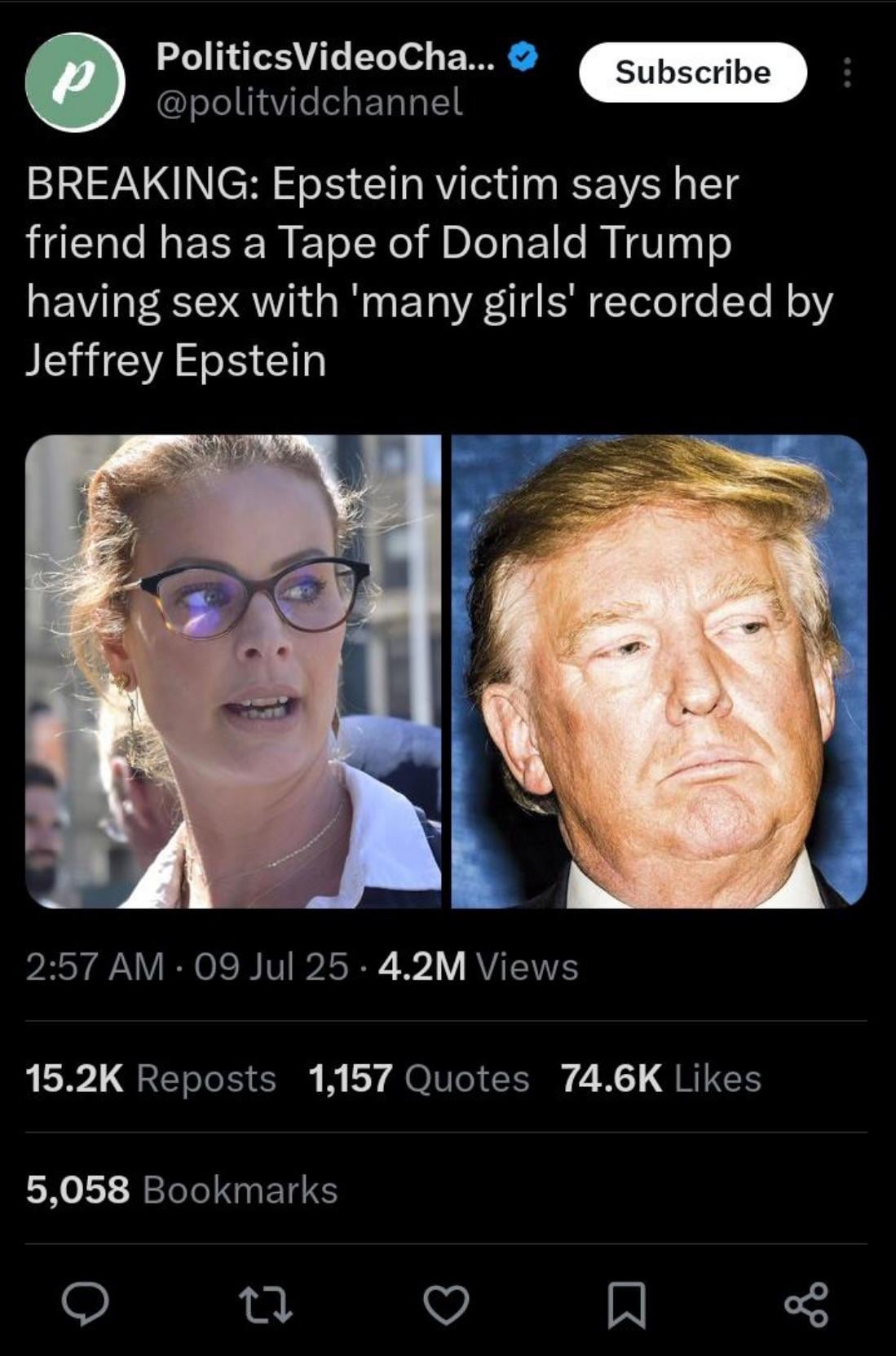Click the BREAKING post text
This screenshot has height=1356, width=896.
click(x=430, y=272)
